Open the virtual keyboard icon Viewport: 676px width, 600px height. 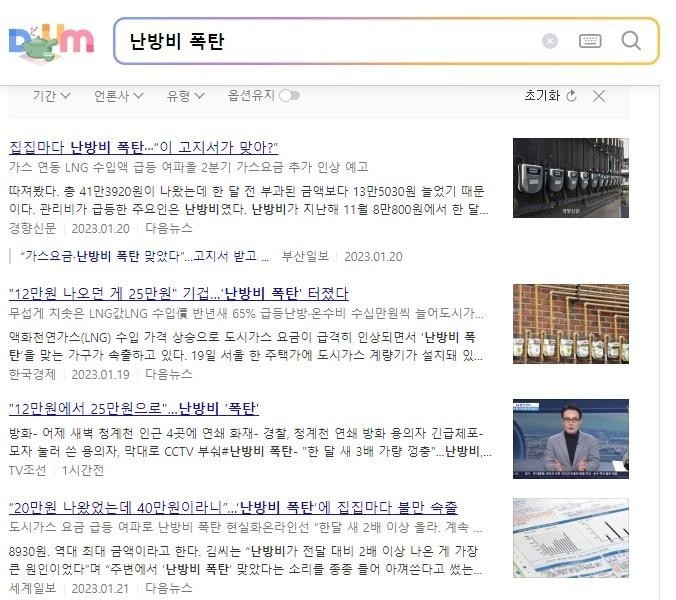[x=590, y=41]
